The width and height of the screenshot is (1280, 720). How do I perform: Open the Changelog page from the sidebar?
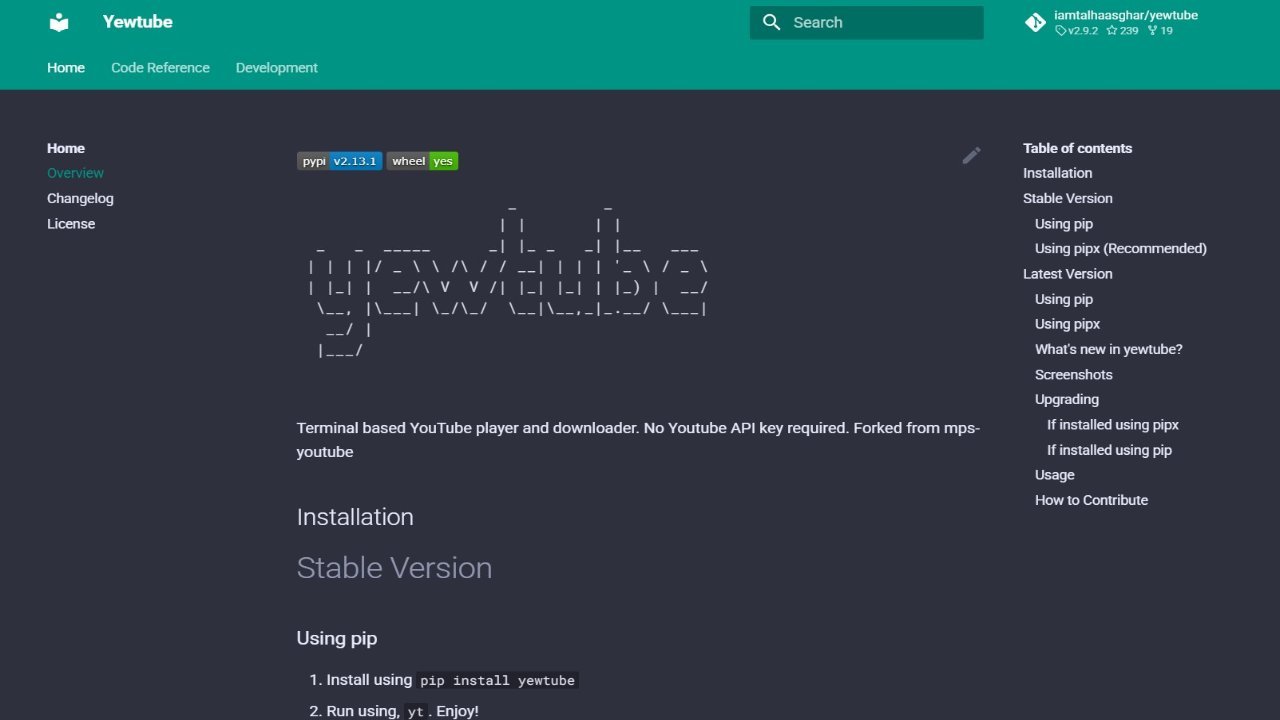pos(80,198)
